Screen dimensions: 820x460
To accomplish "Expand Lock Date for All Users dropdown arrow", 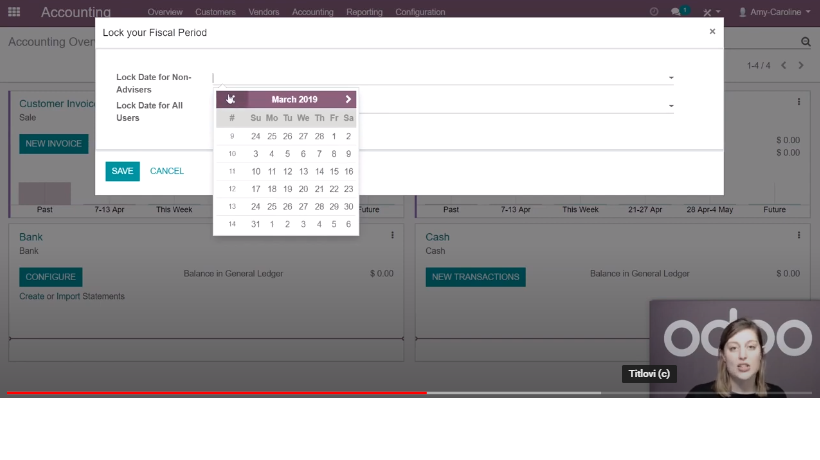I will [x=671, y=106].
